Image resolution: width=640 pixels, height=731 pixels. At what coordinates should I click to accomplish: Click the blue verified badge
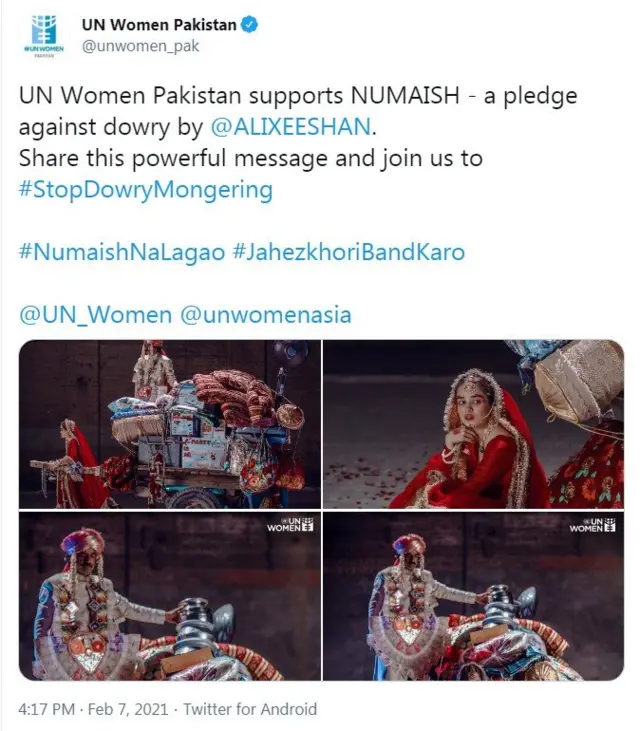[249, 25]
